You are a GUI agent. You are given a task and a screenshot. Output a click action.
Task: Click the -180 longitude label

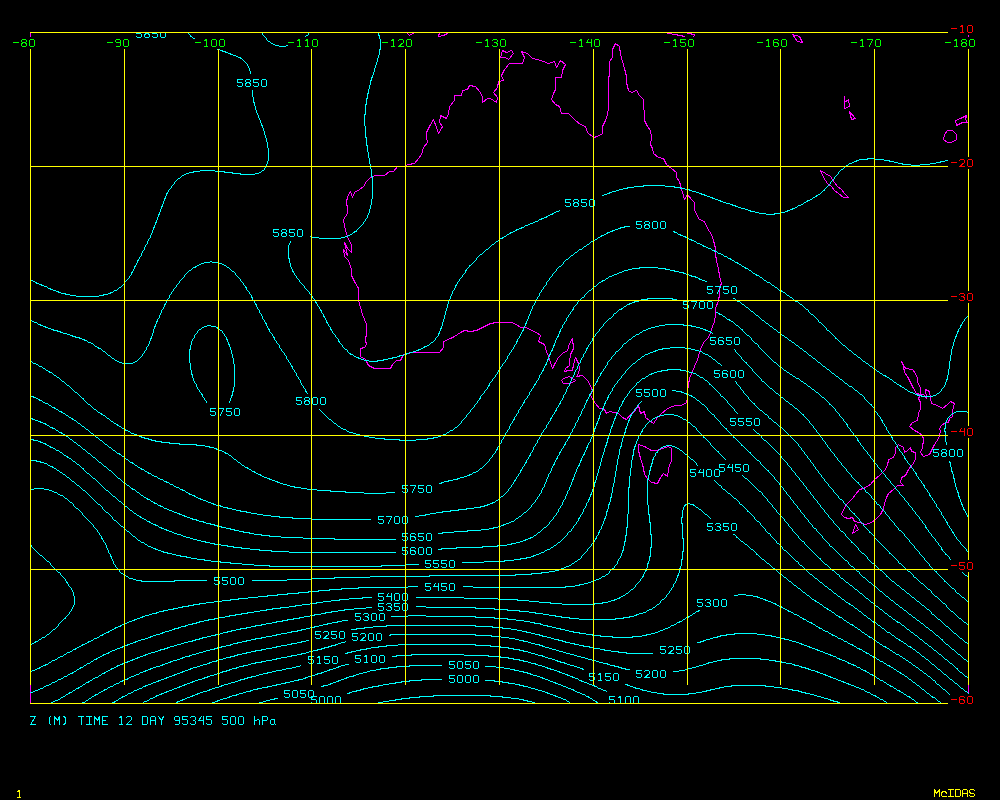[x=961, y=43]
